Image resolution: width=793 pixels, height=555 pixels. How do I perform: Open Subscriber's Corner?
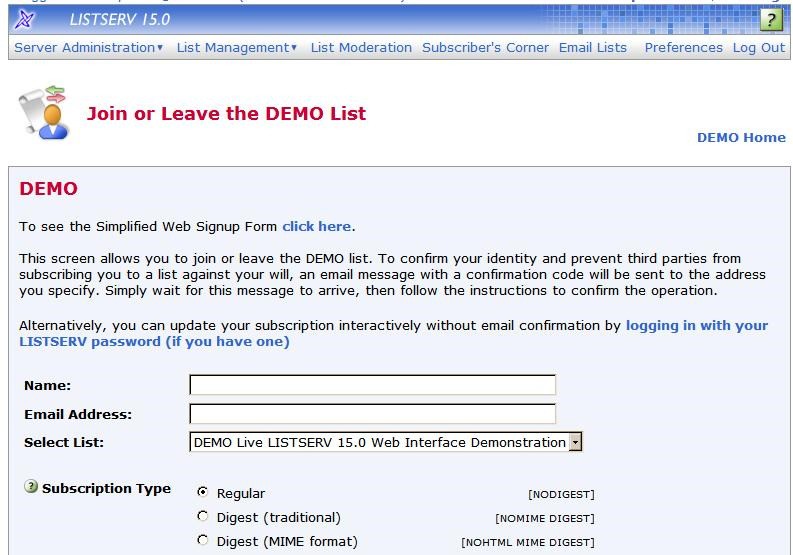[x=485, y=48]
